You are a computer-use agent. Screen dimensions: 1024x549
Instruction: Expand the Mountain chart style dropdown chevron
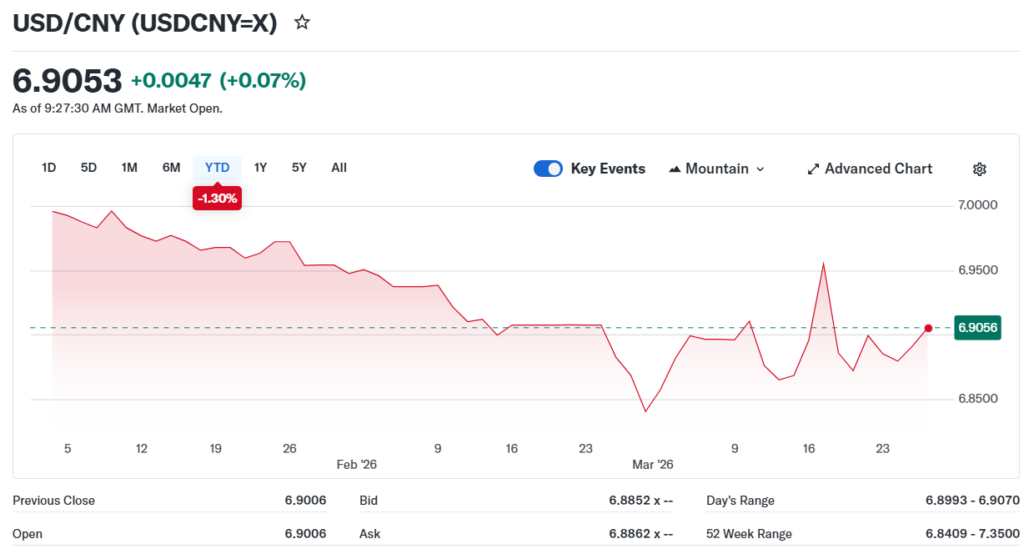click(760, 169)
